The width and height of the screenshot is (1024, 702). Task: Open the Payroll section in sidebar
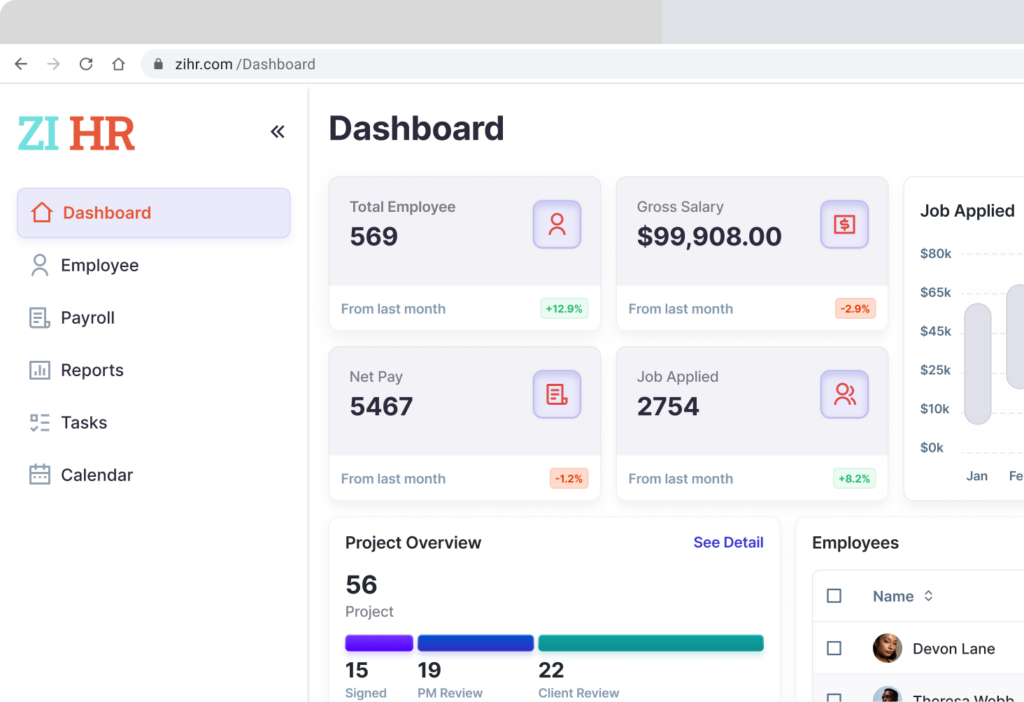pos(87,318)
